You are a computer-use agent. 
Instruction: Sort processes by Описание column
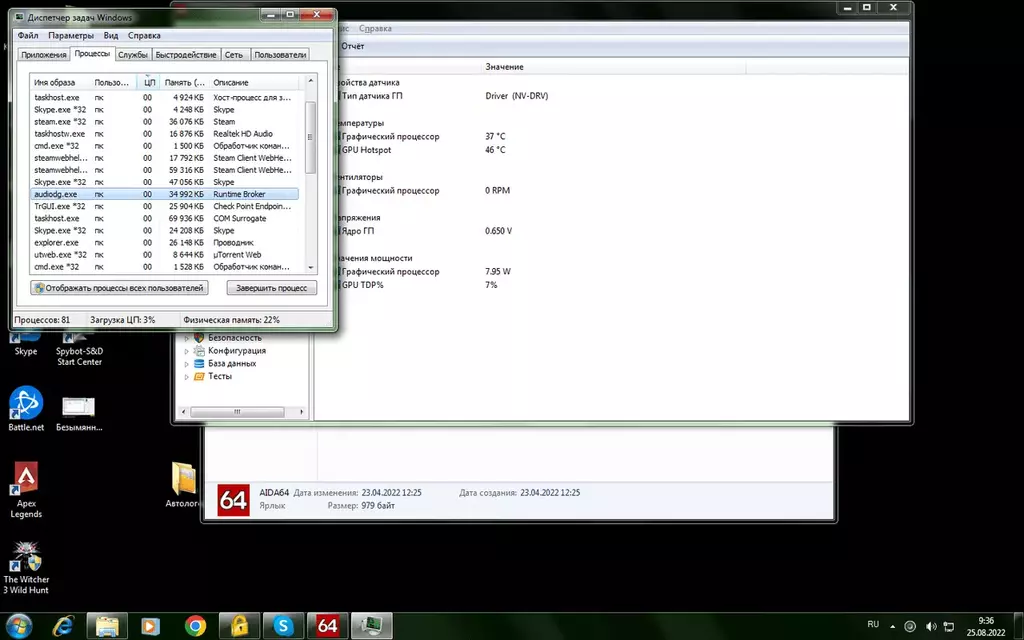click(x=255, y=82)
